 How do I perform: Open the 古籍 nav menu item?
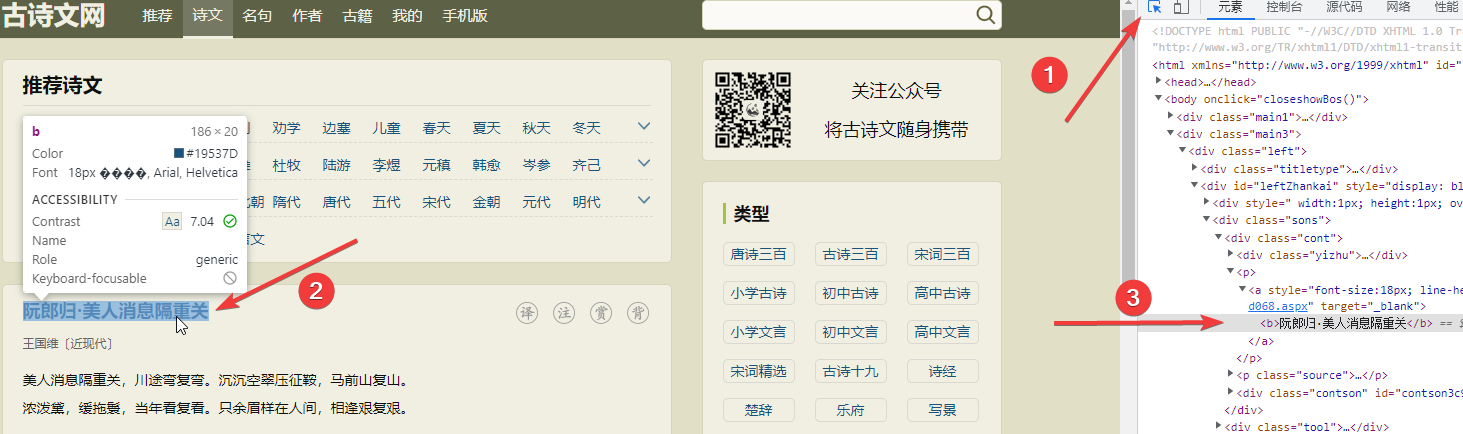[x=357, y=16]
